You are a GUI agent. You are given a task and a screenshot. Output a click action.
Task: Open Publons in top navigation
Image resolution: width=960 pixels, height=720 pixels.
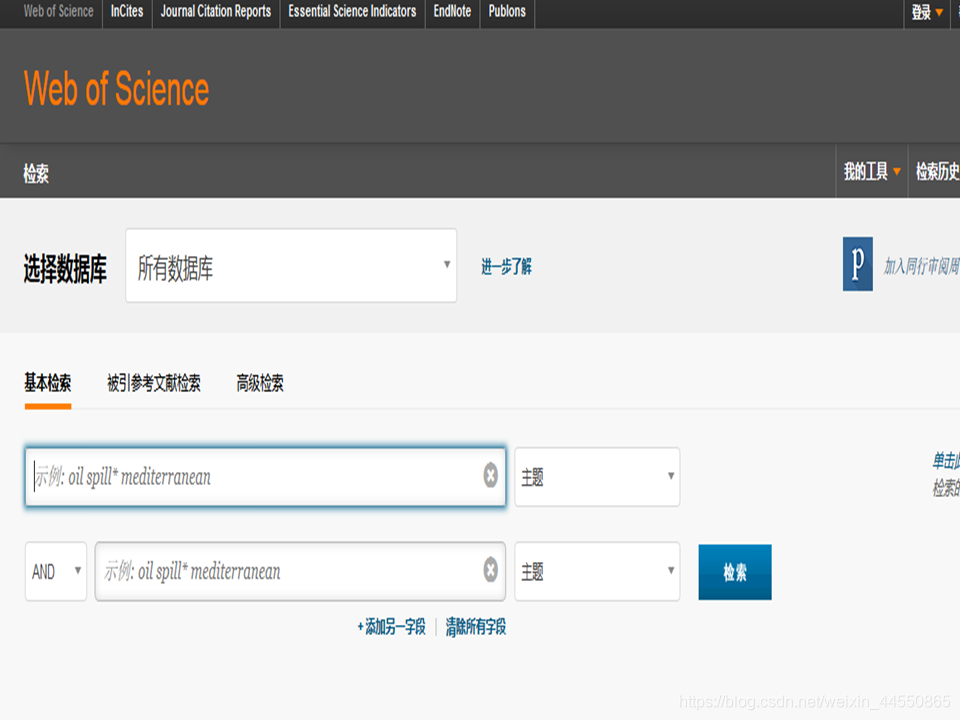507,11
